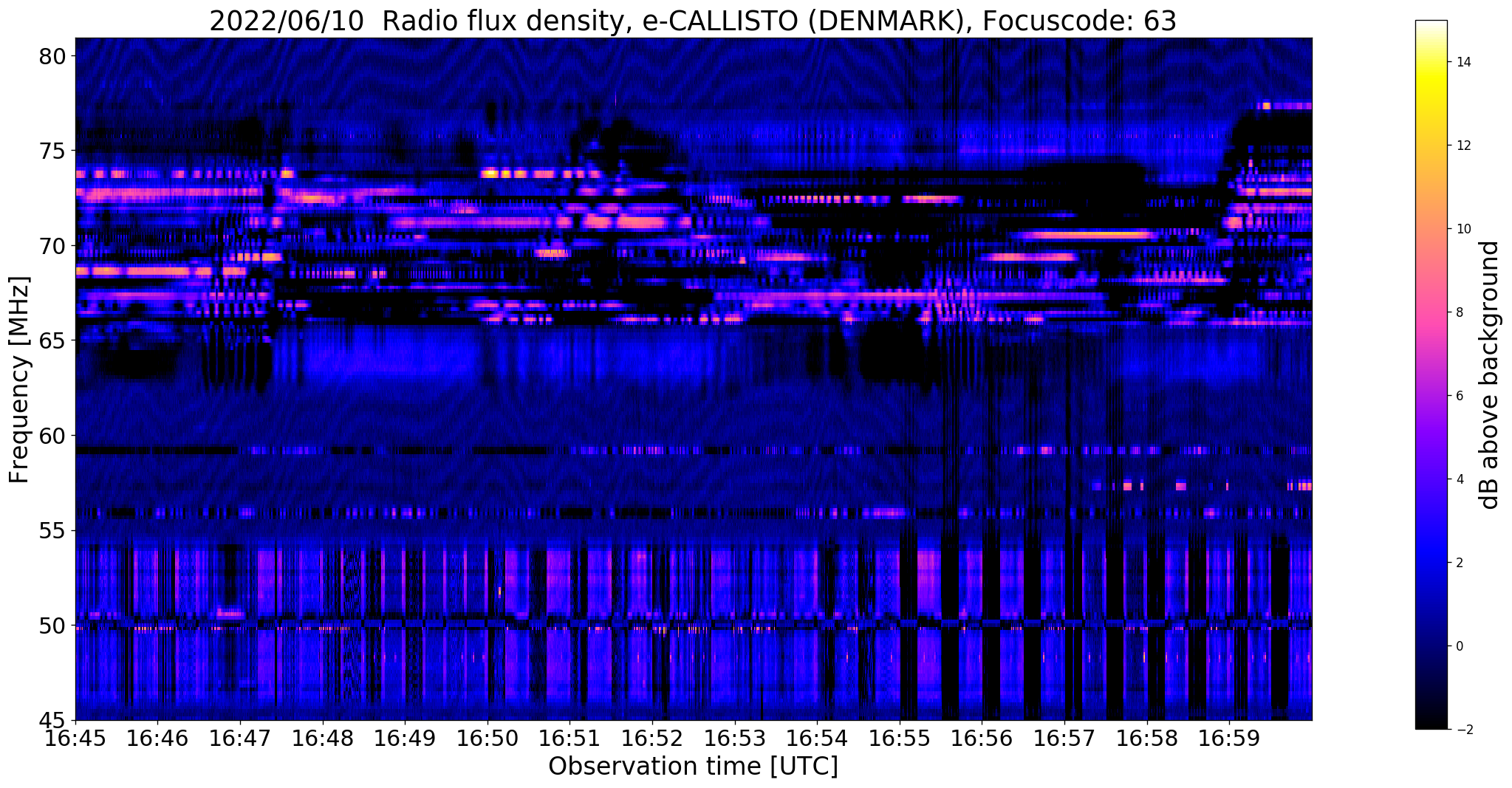Viewport: 1512px width, 788px height.
Task: Click the 50 MHz frequency tick label
Action: (x=54, y=626)
